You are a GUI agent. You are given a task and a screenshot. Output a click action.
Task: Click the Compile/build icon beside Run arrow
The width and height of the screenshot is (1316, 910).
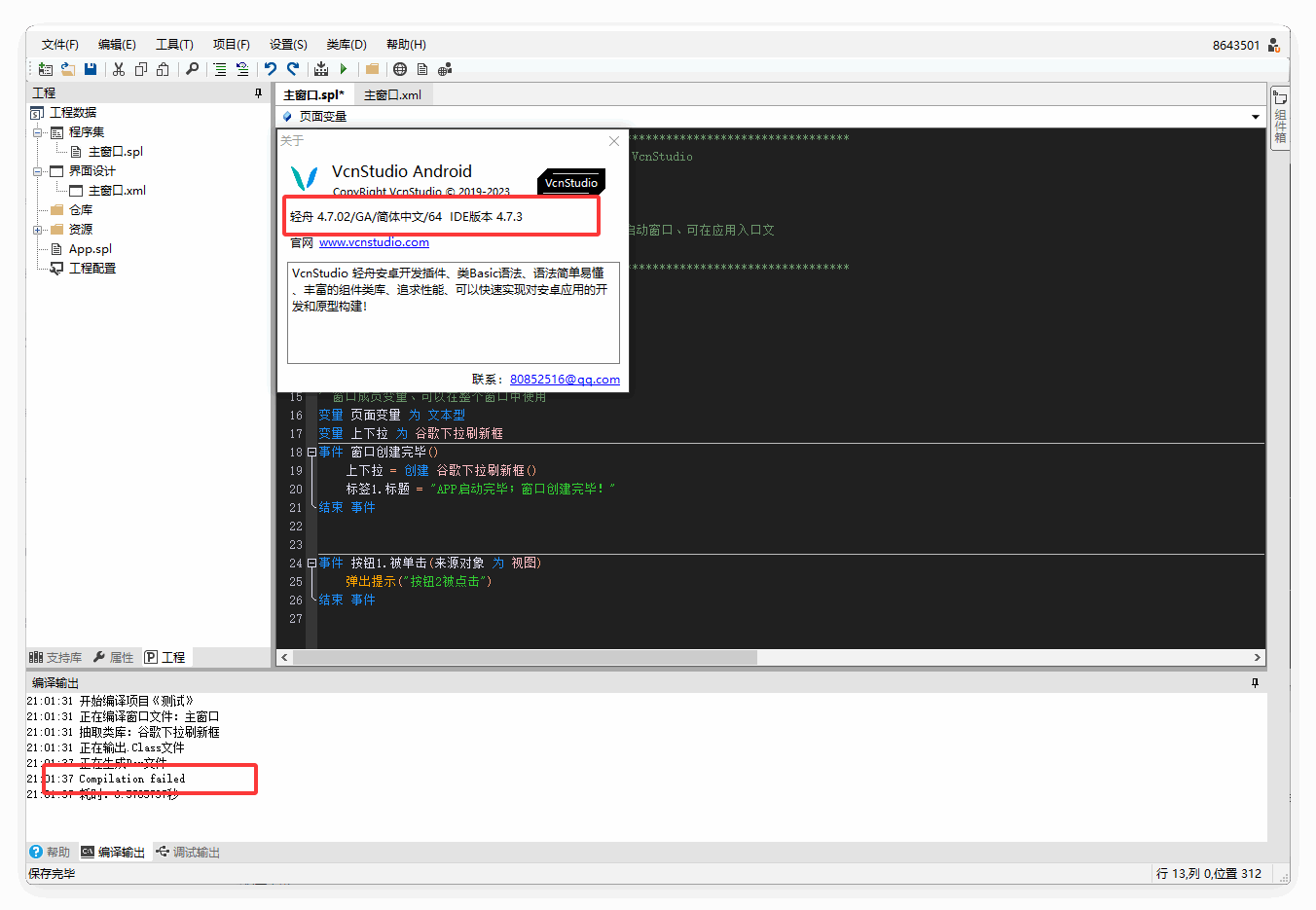click(x=321, y=69)
